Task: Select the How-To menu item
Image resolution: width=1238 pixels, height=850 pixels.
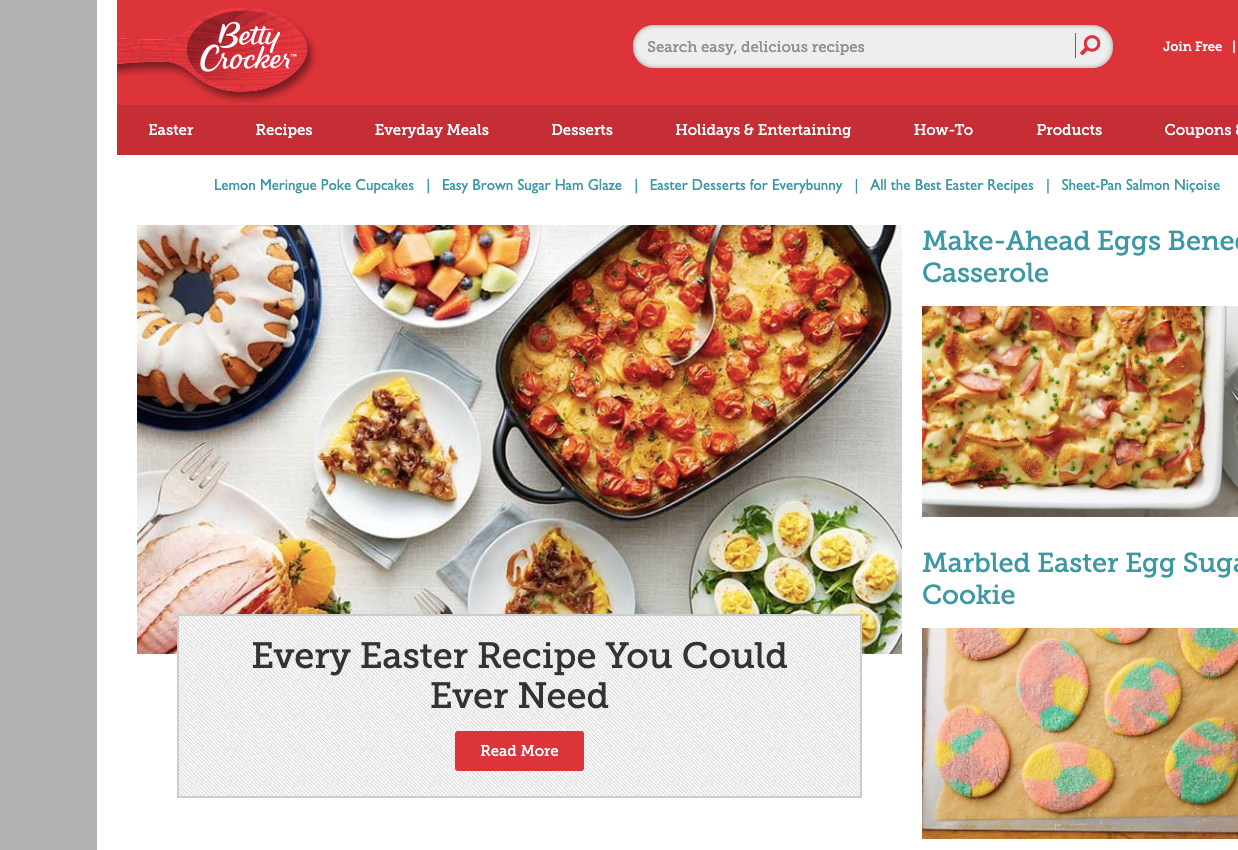Action: [x=943, y=130]
